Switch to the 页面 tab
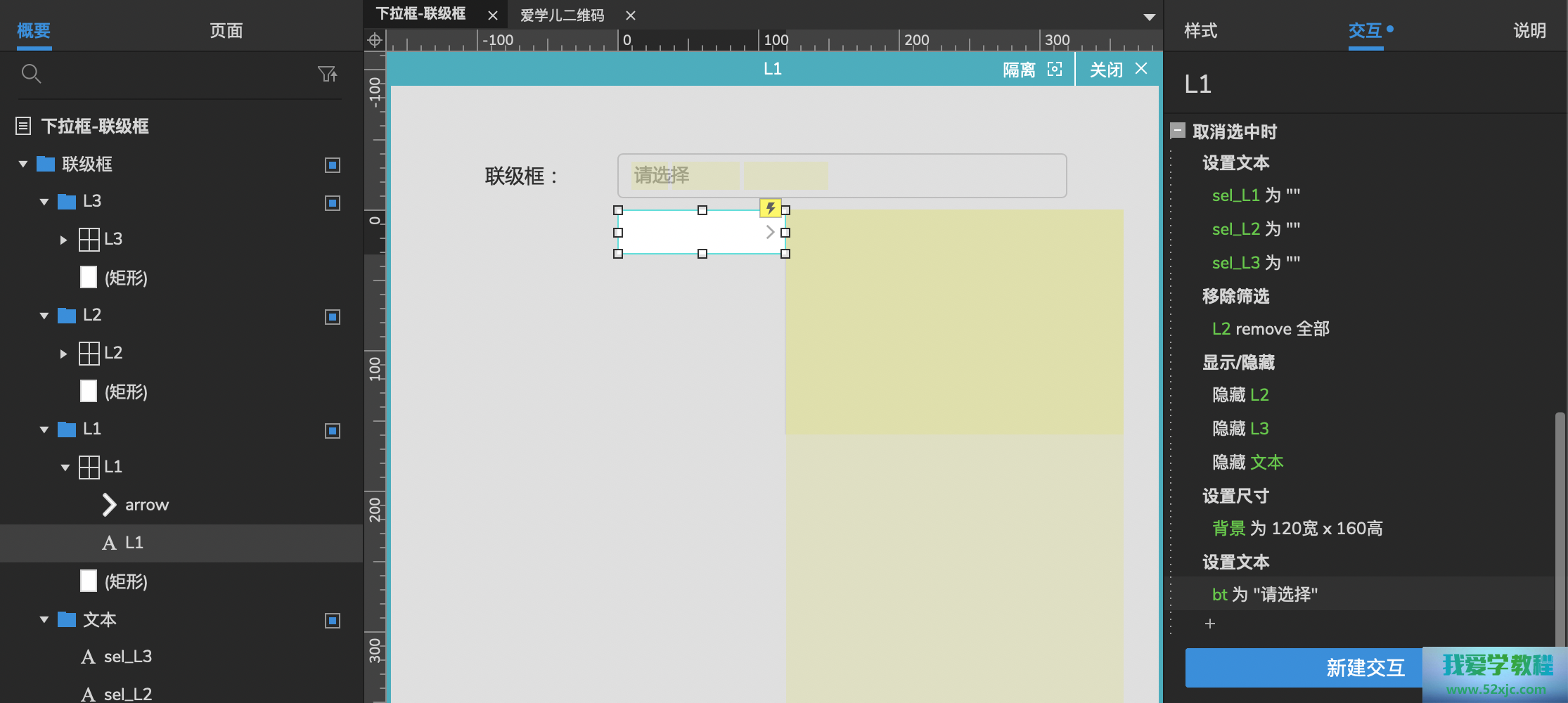Viewport: 1568px width, 703px height. pyautogui.click(x=226, y=31)
